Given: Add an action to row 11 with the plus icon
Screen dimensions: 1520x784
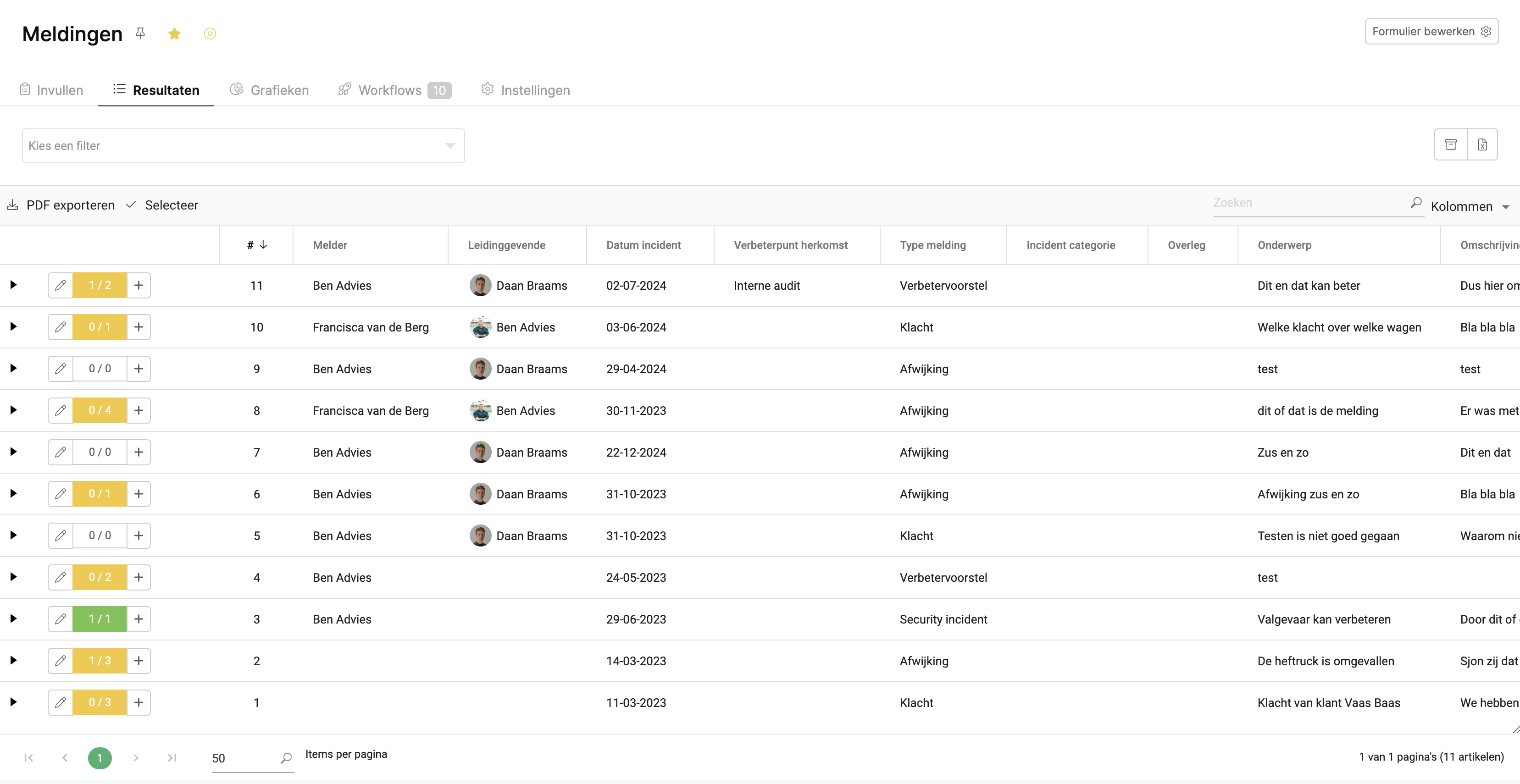Looking at the screenshot, I should click(x=139, y=286).
